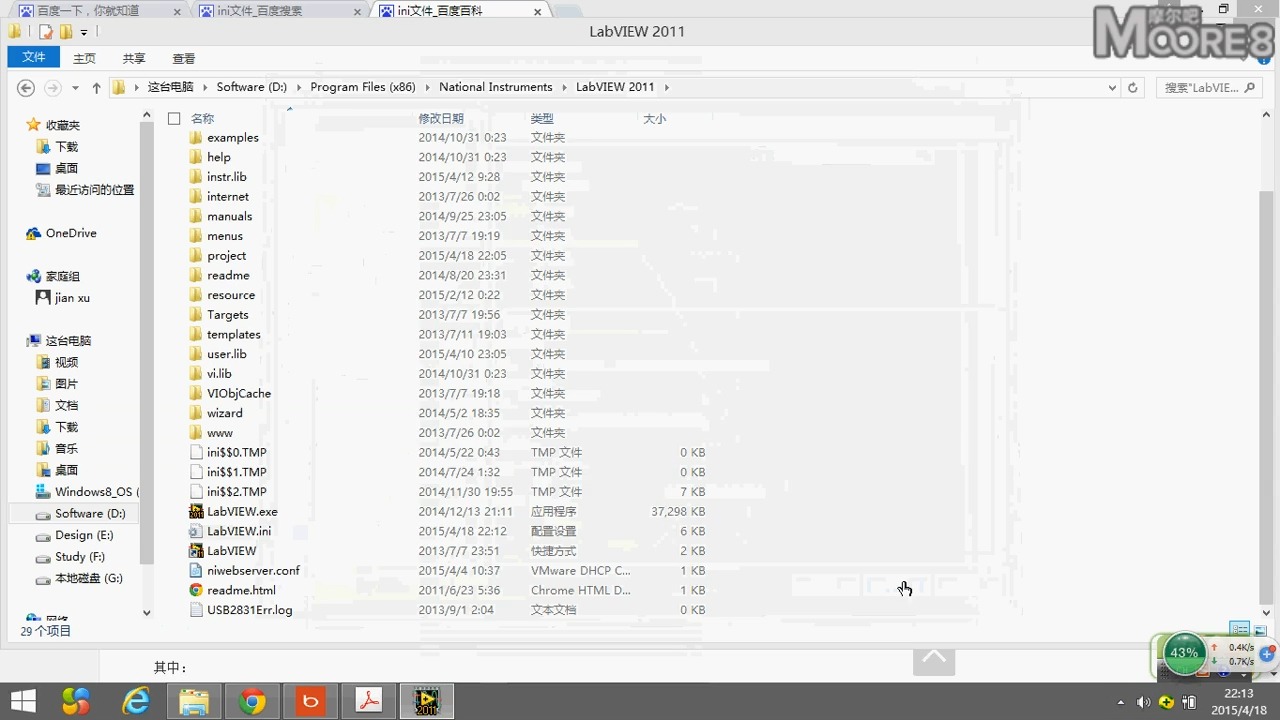Image resolution: width=1280 pixels, height=720 pixels.
Task: Click the navigation pane scroll-down arrow
Action: (147, 613)
